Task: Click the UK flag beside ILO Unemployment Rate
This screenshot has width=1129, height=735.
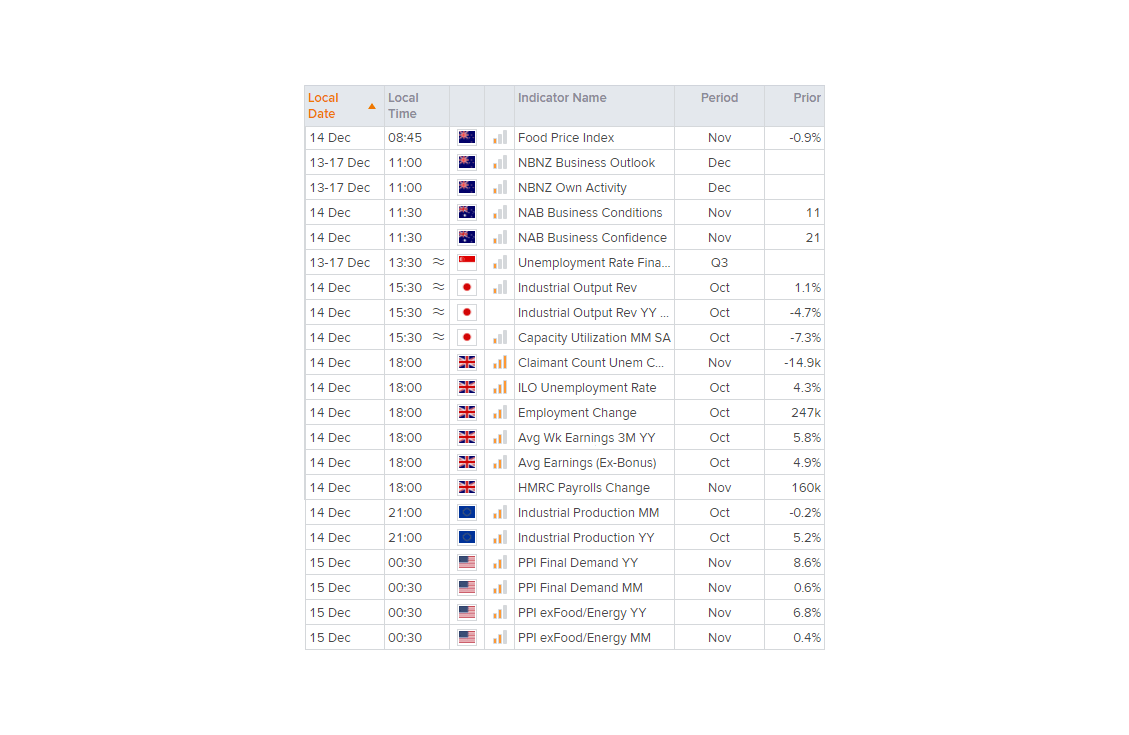Action: point(466,388)
